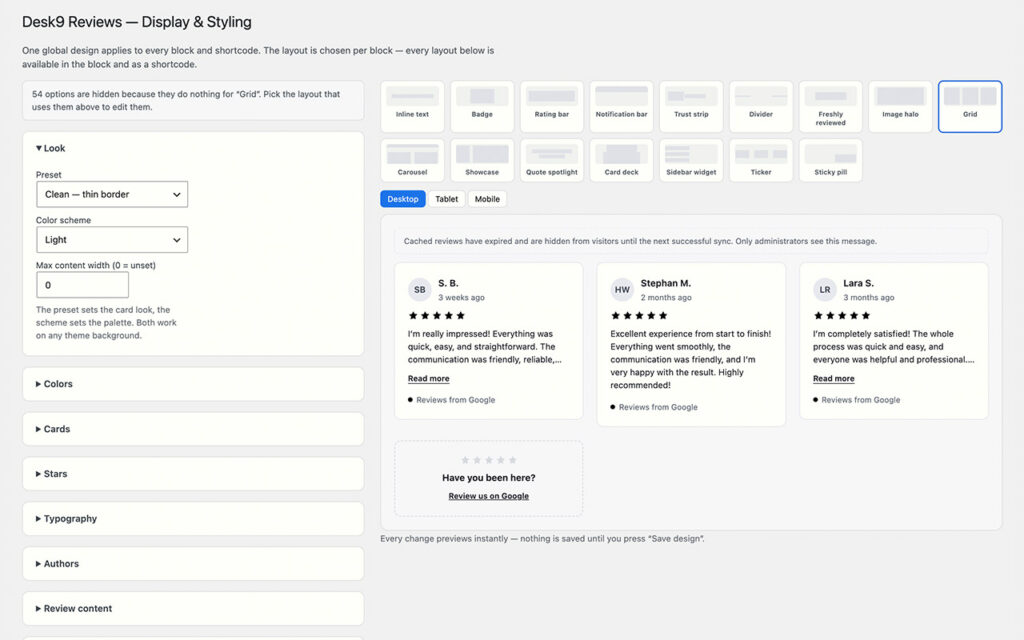
Task: Switch to the Carousel layout
Action: (412, 160)
